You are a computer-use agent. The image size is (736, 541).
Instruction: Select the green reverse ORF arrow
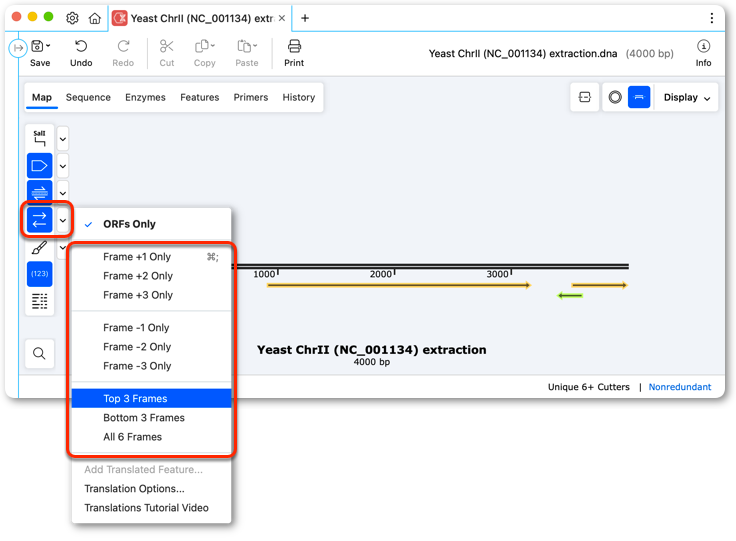tap(570, 296)
